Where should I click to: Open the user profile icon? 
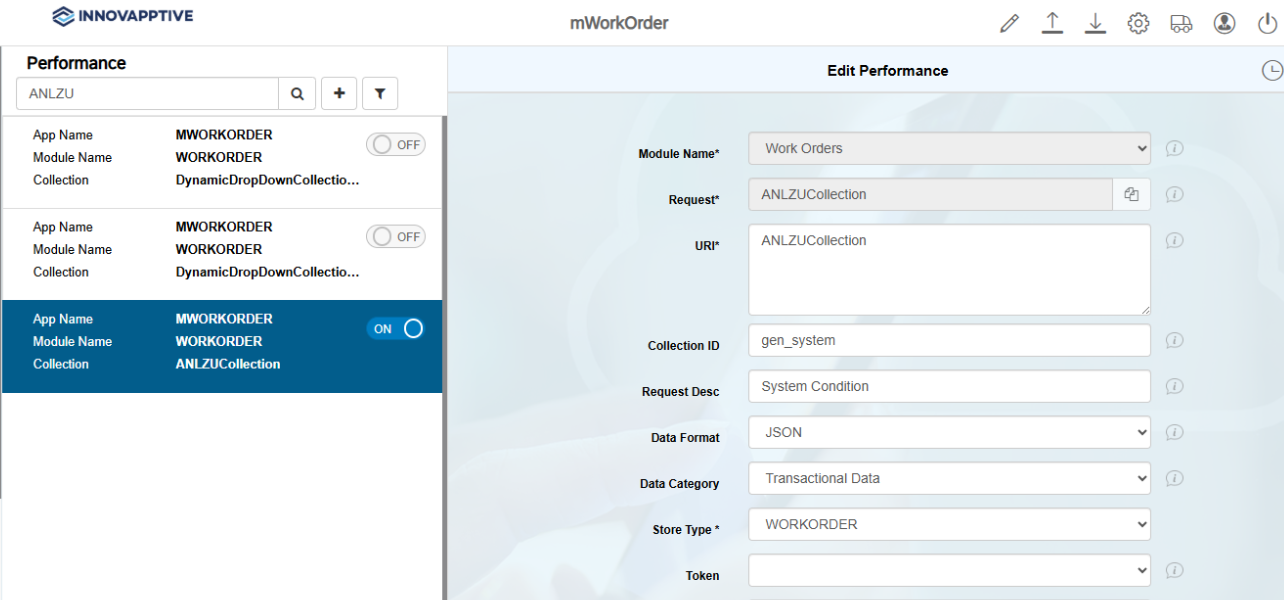click(1224, 23)
